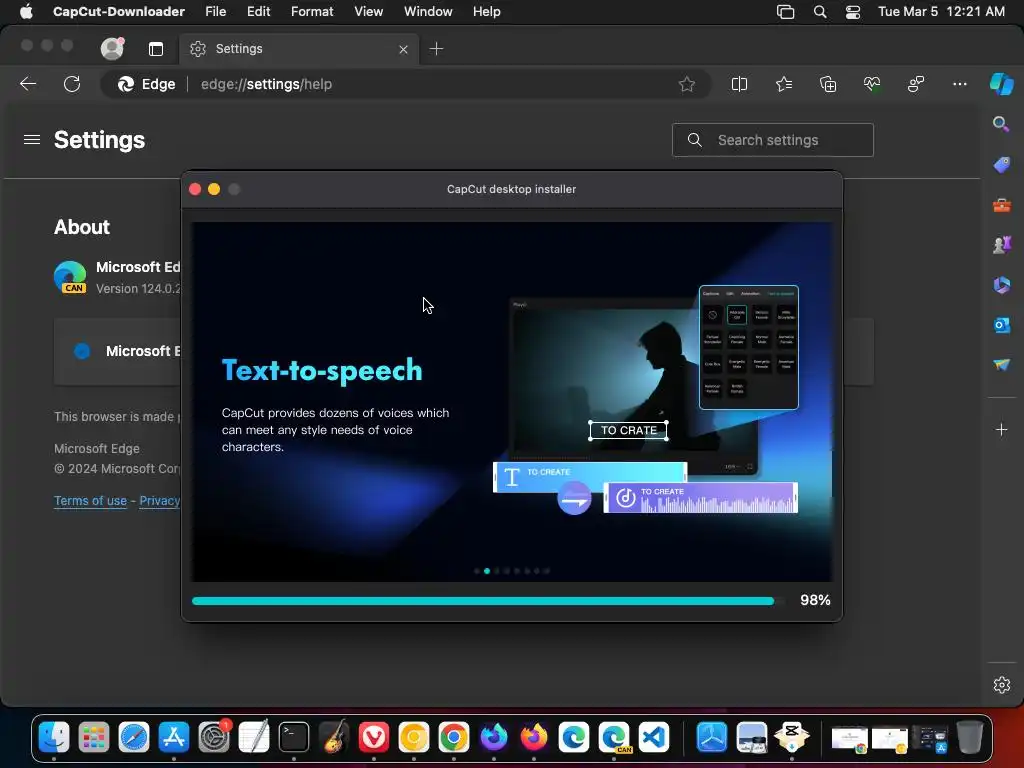Open the File menu

[x=216, y=12]
